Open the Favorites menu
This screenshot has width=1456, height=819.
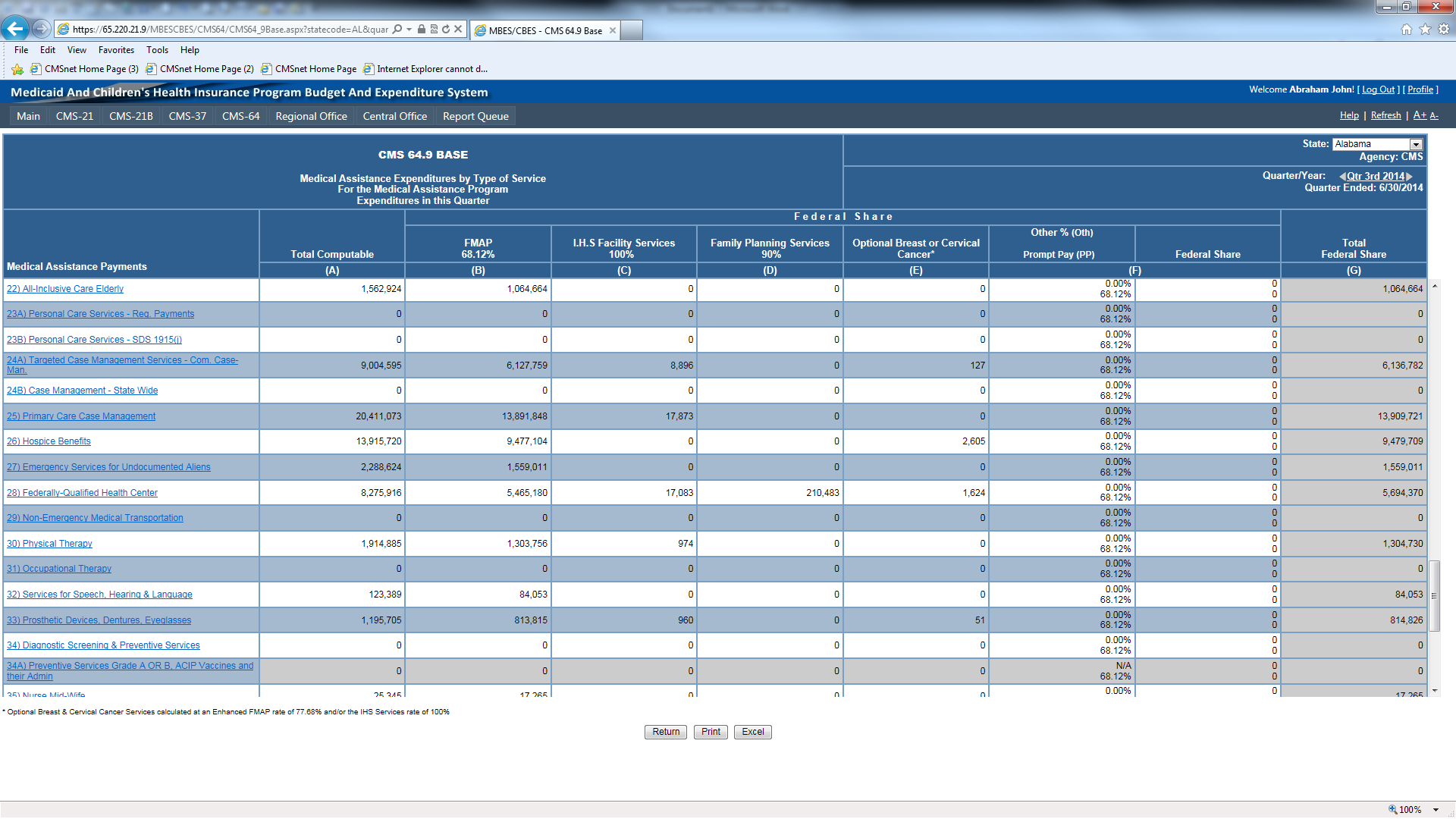tap(116, 50)
